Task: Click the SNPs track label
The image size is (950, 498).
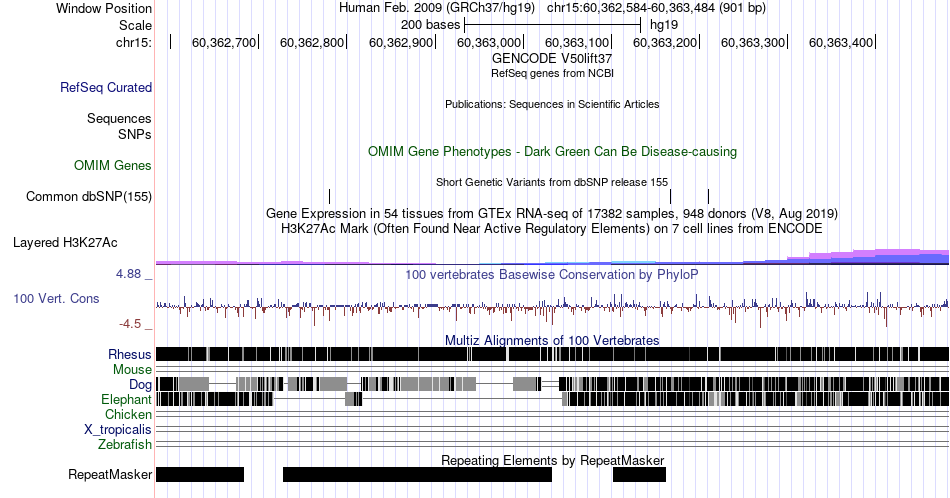Action: pyautogui.click(x=135, y=134)
